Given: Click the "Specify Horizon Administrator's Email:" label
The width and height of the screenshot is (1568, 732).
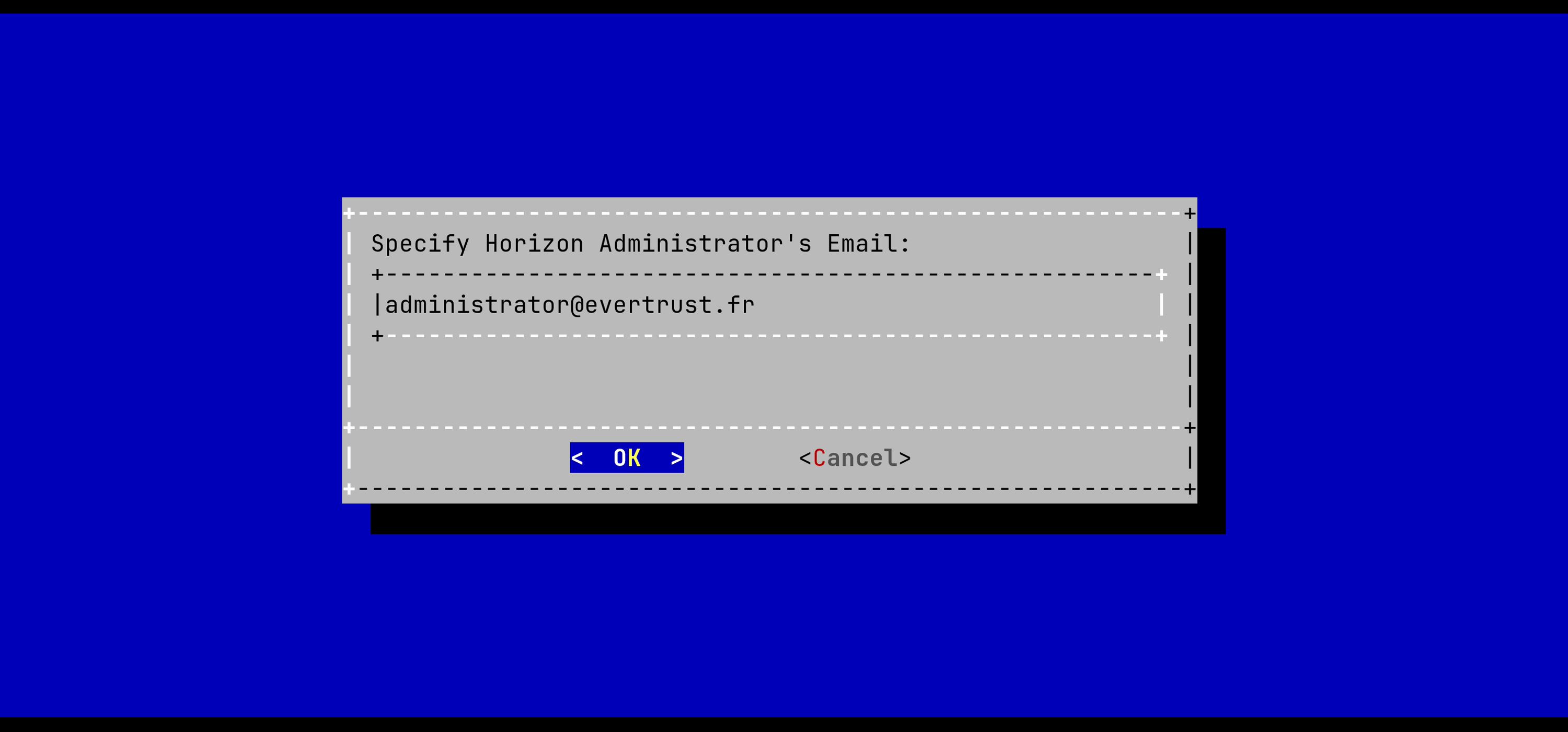Looking at the screenshot, I should [x=641, y=244].
